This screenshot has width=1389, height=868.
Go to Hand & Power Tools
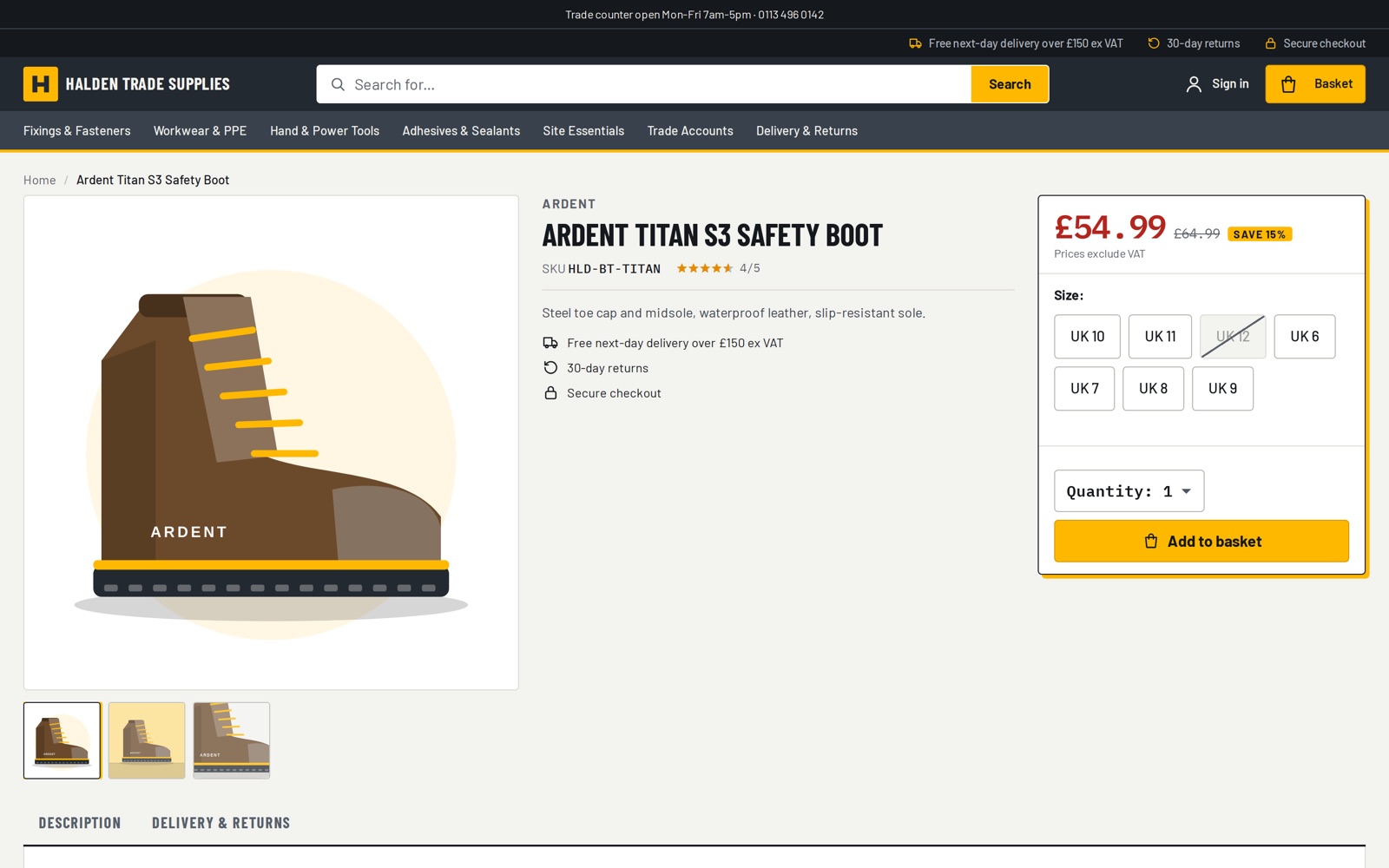325,131
